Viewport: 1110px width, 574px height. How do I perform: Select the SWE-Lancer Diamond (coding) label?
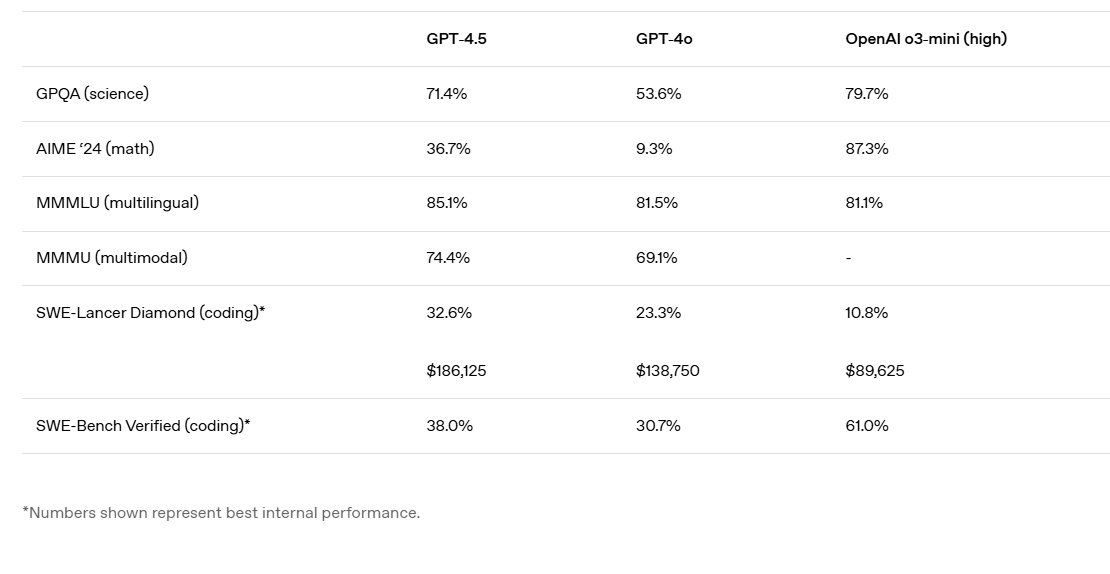point(150,313)
